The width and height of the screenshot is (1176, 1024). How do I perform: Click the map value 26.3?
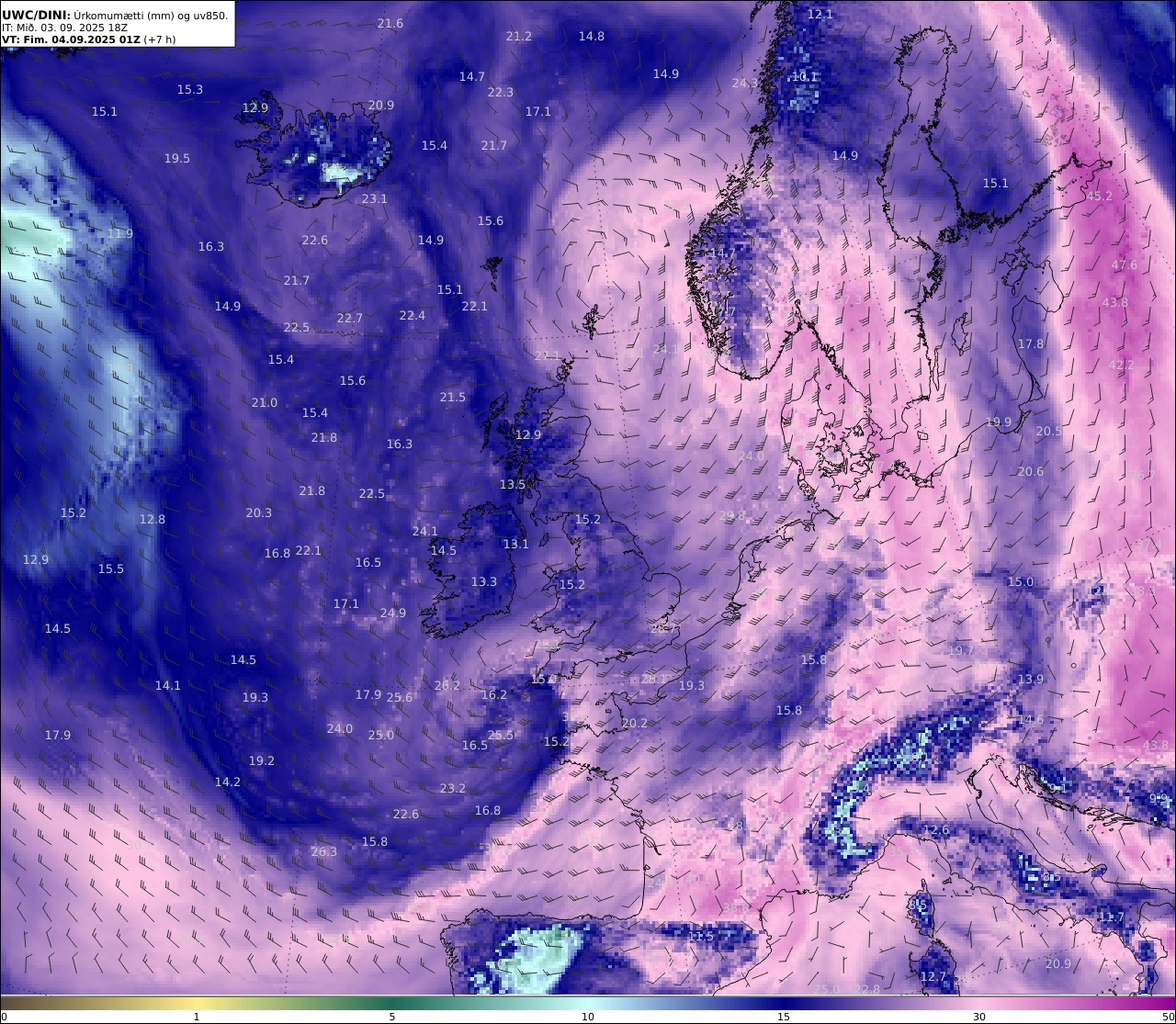tap(324, 851)
